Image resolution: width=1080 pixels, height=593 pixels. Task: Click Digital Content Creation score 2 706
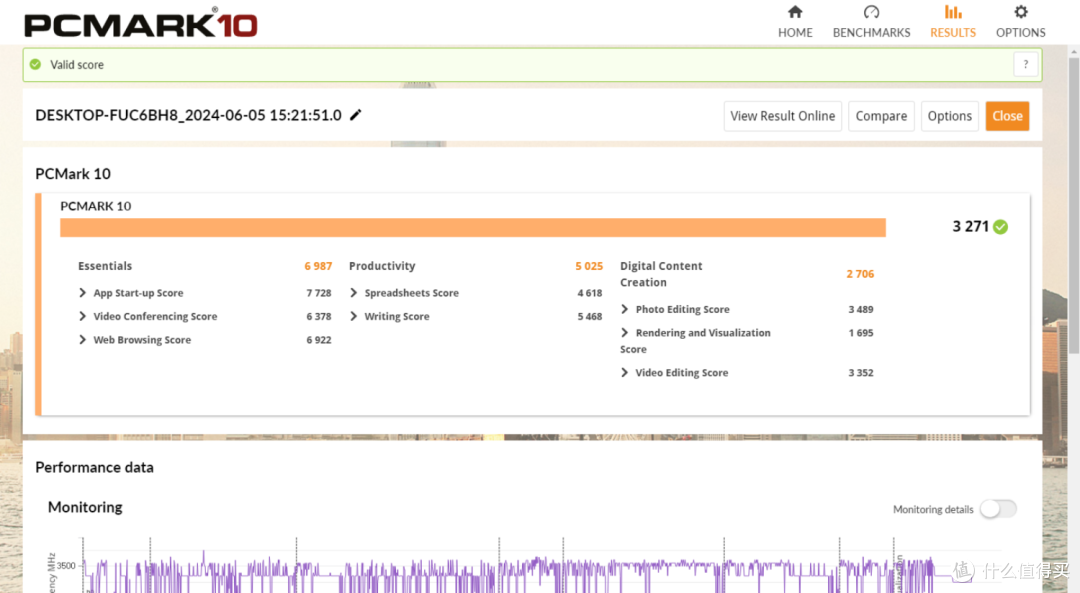pos(860,274)
